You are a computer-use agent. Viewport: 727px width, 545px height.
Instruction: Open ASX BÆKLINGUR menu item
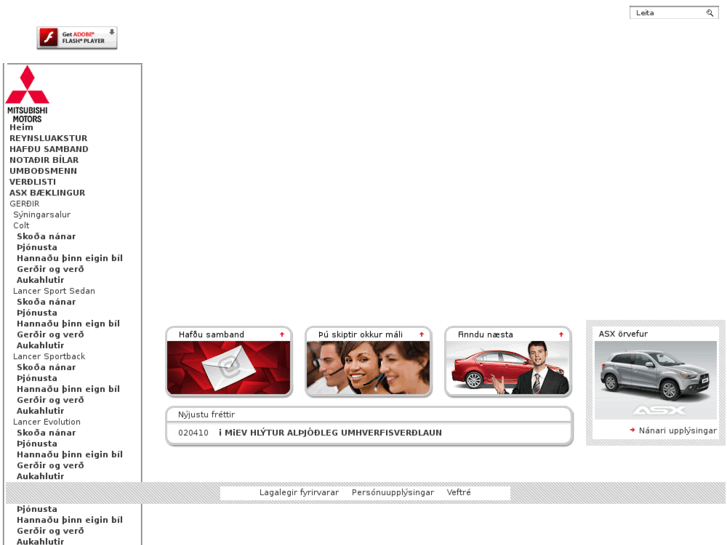coord(47,193)
